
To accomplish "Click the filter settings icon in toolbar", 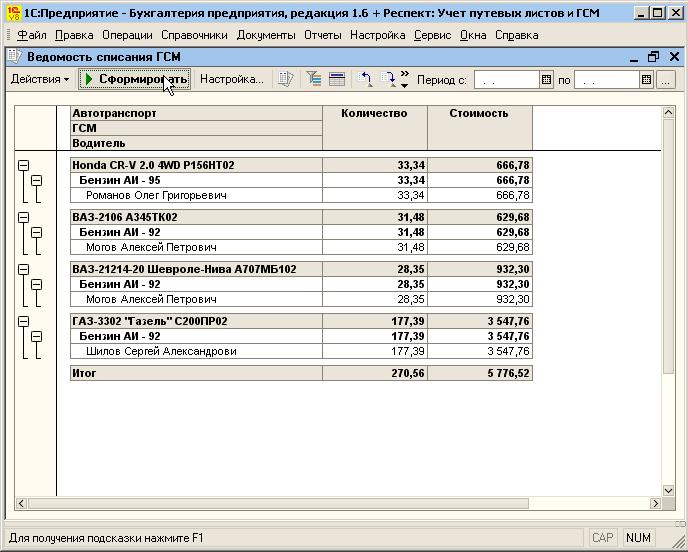I will 314,79.
